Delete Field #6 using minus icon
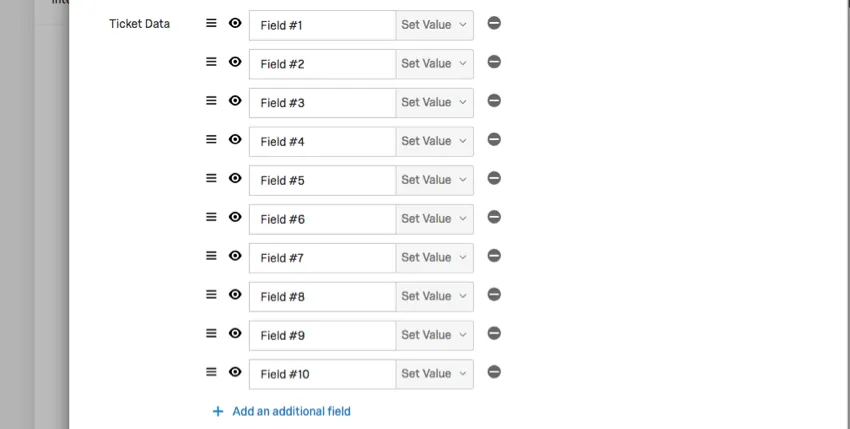This screenshot has width=850, height=429. tap(494, 217)
